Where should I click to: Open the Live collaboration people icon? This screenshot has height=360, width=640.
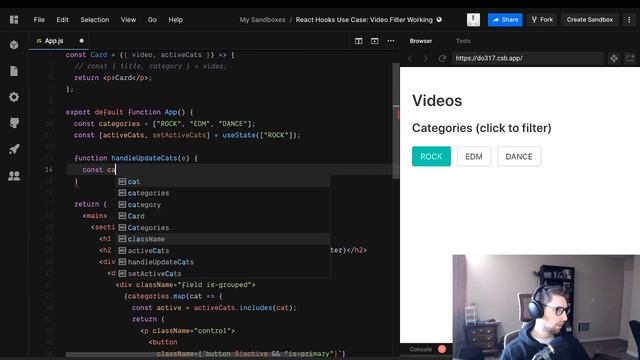[14, 176]
